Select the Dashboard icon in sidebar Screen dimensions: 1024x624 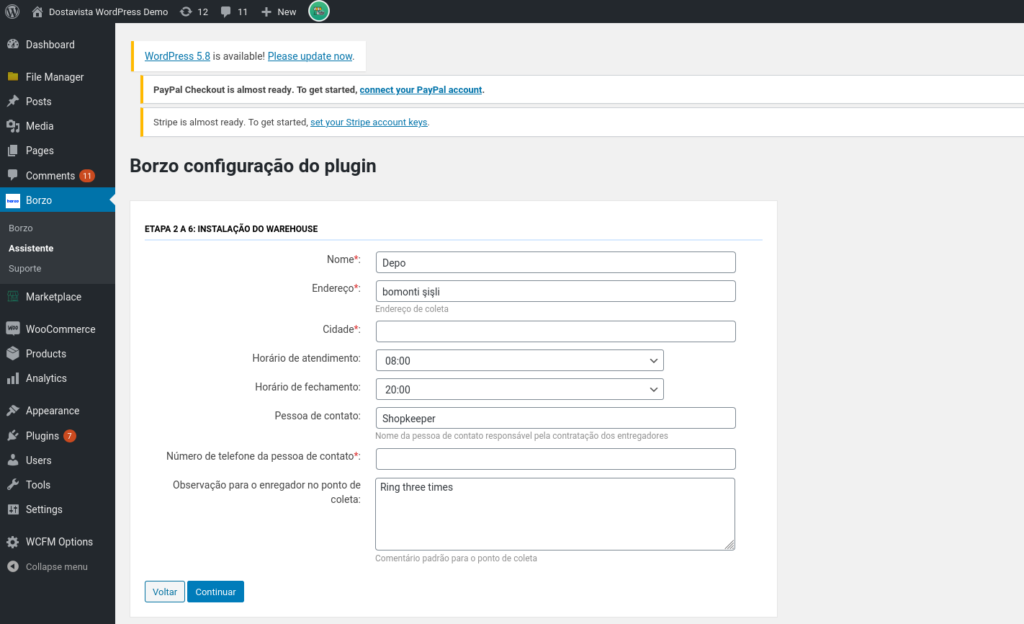pos(14,44)
